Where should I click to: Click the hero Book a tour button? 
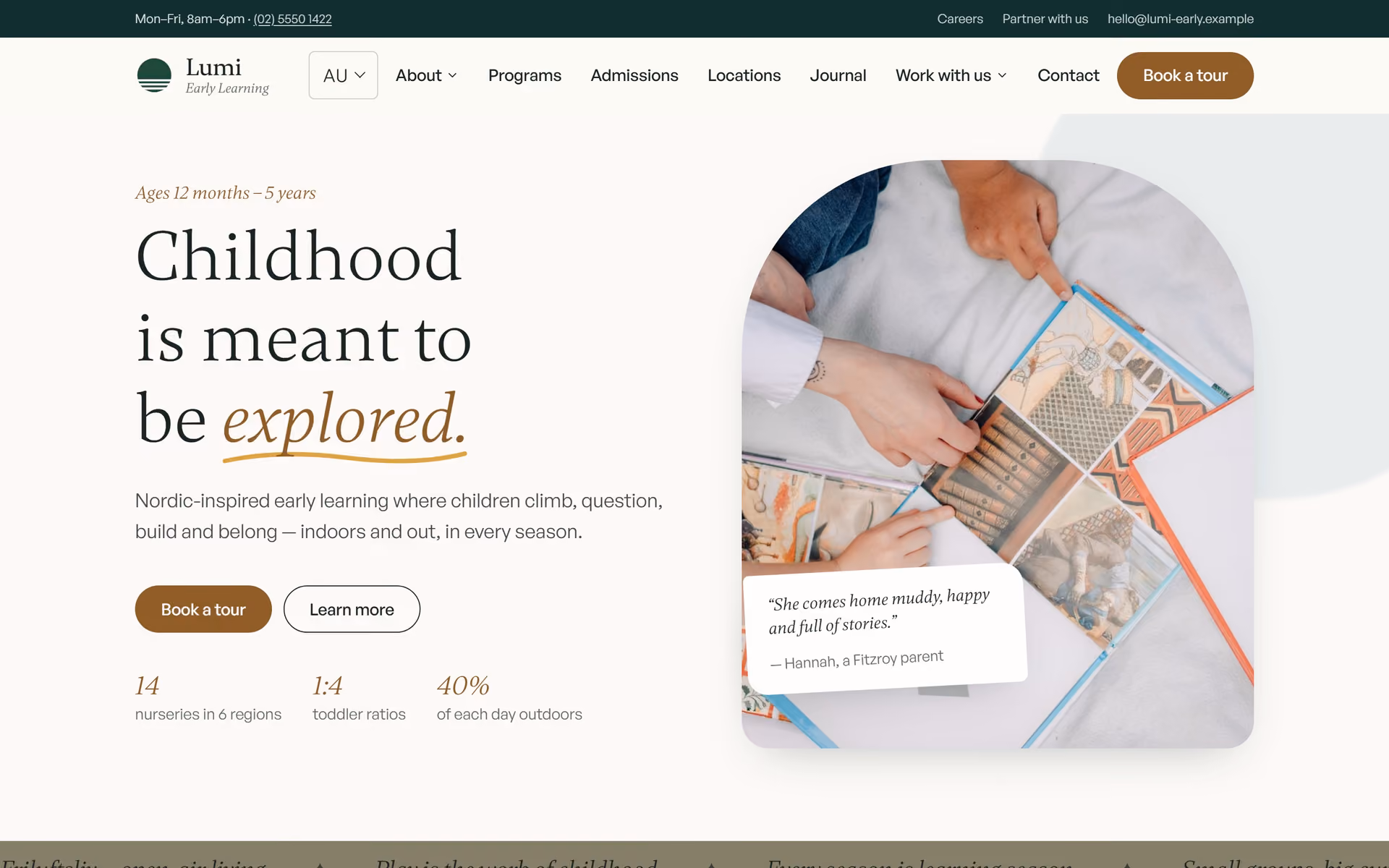[x=203, y=609]
